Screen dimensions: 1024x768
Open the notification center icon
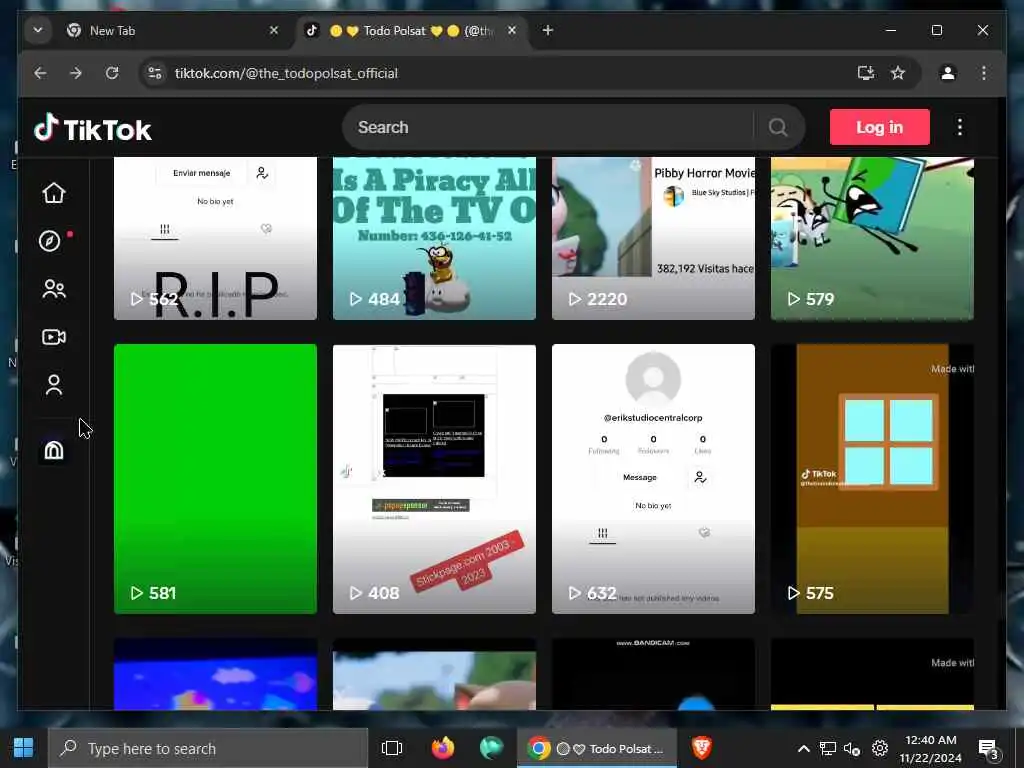point(989,749)
